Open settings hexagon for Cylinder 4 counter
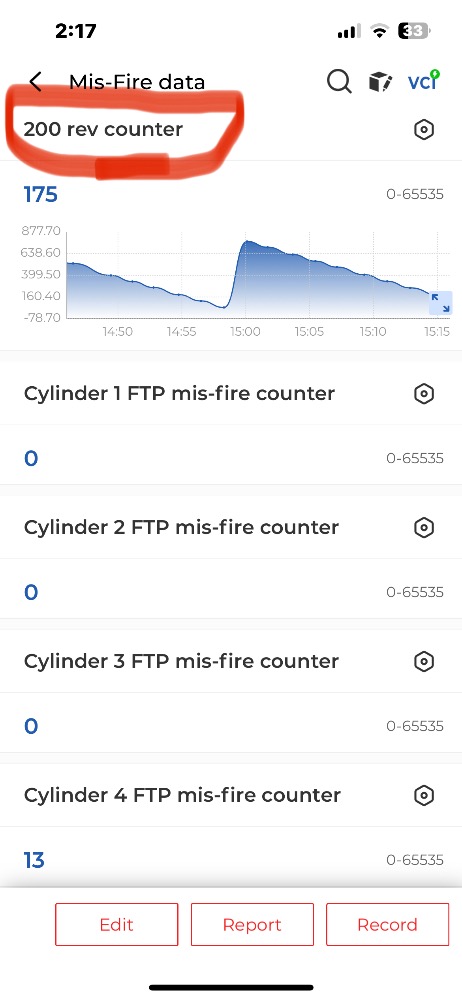The image size is (462, 1000). (x=424, y=795)
